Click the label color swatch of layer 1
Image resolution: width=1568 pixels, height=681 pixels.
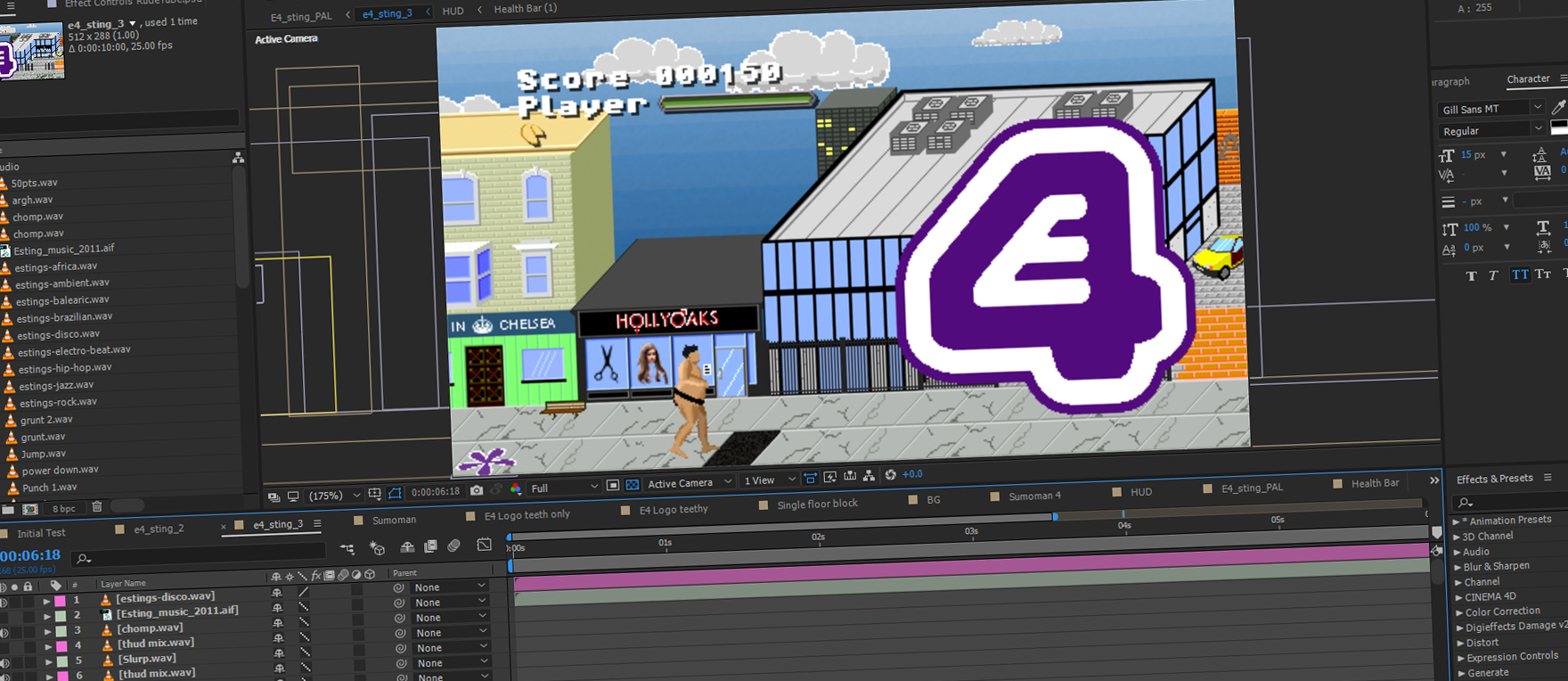point(60,601)
